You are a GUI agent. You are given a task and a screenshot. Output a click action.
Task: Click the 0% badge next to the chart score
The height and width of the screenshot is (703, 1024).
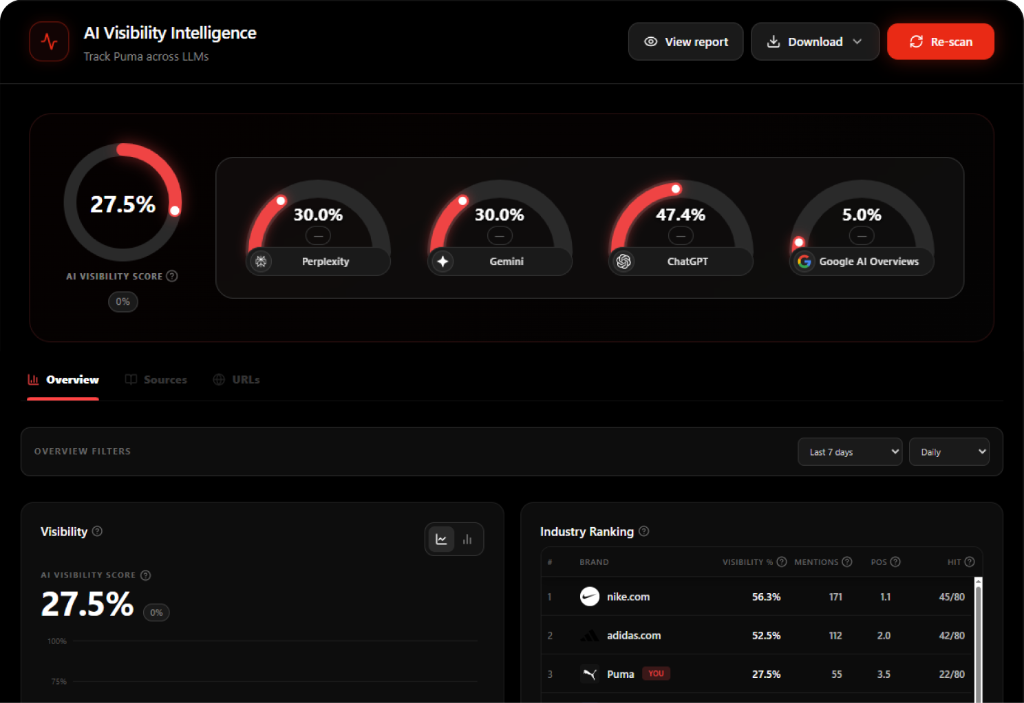[156, 613]
